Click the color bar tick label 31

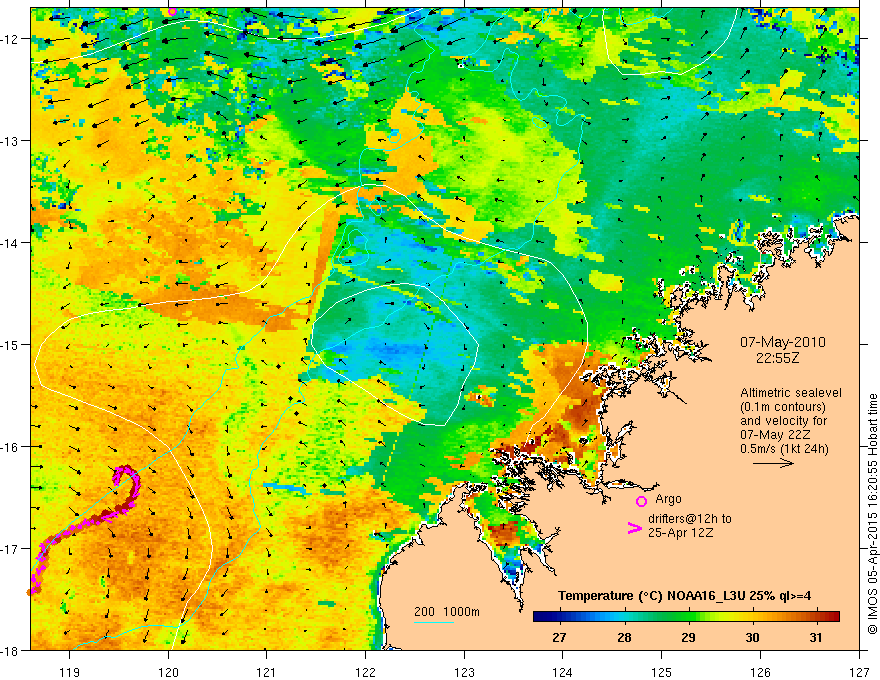[x=817, y=637]
